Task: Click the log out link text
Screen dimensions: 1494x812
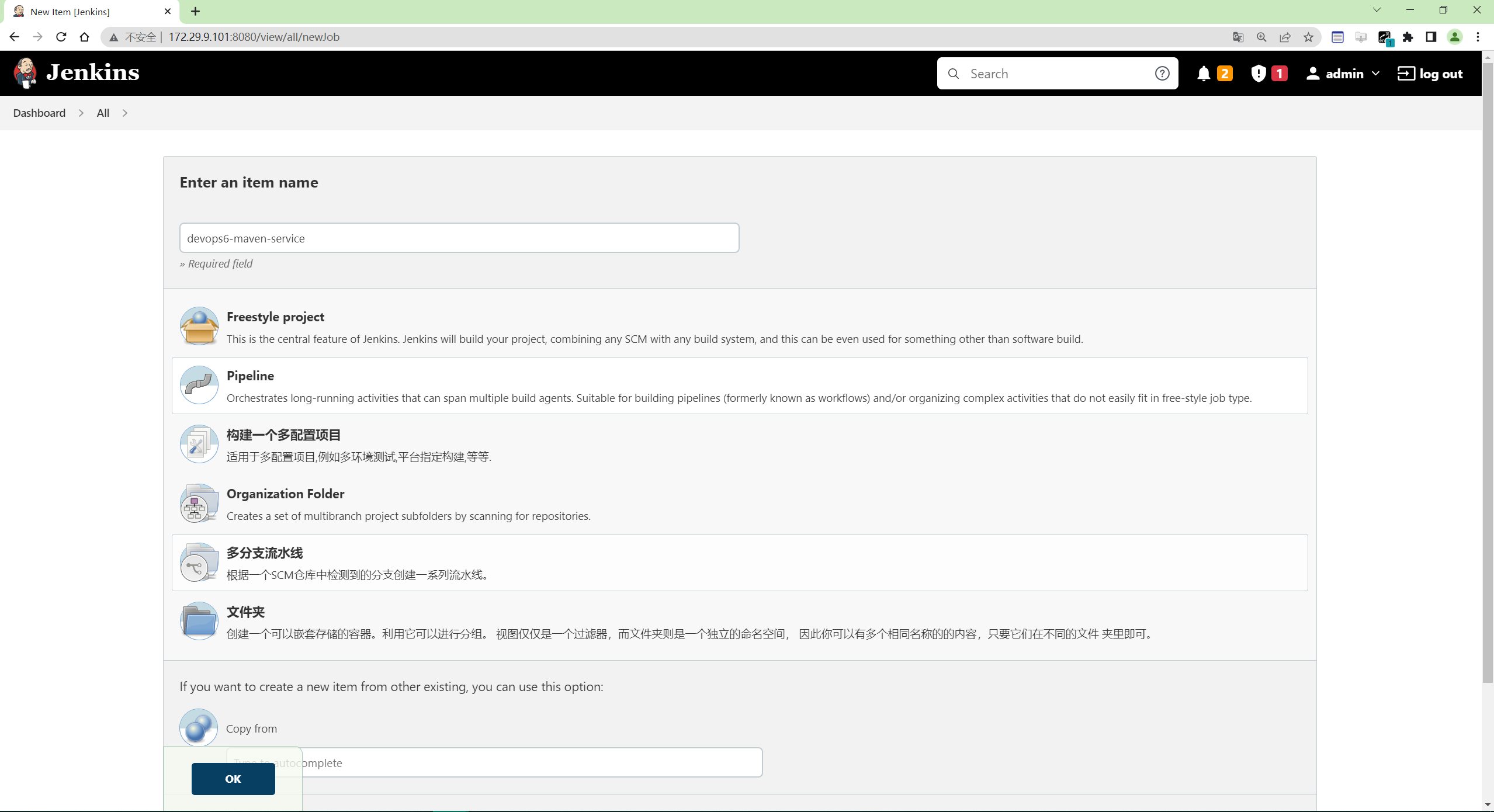Action: [1441, 74]
